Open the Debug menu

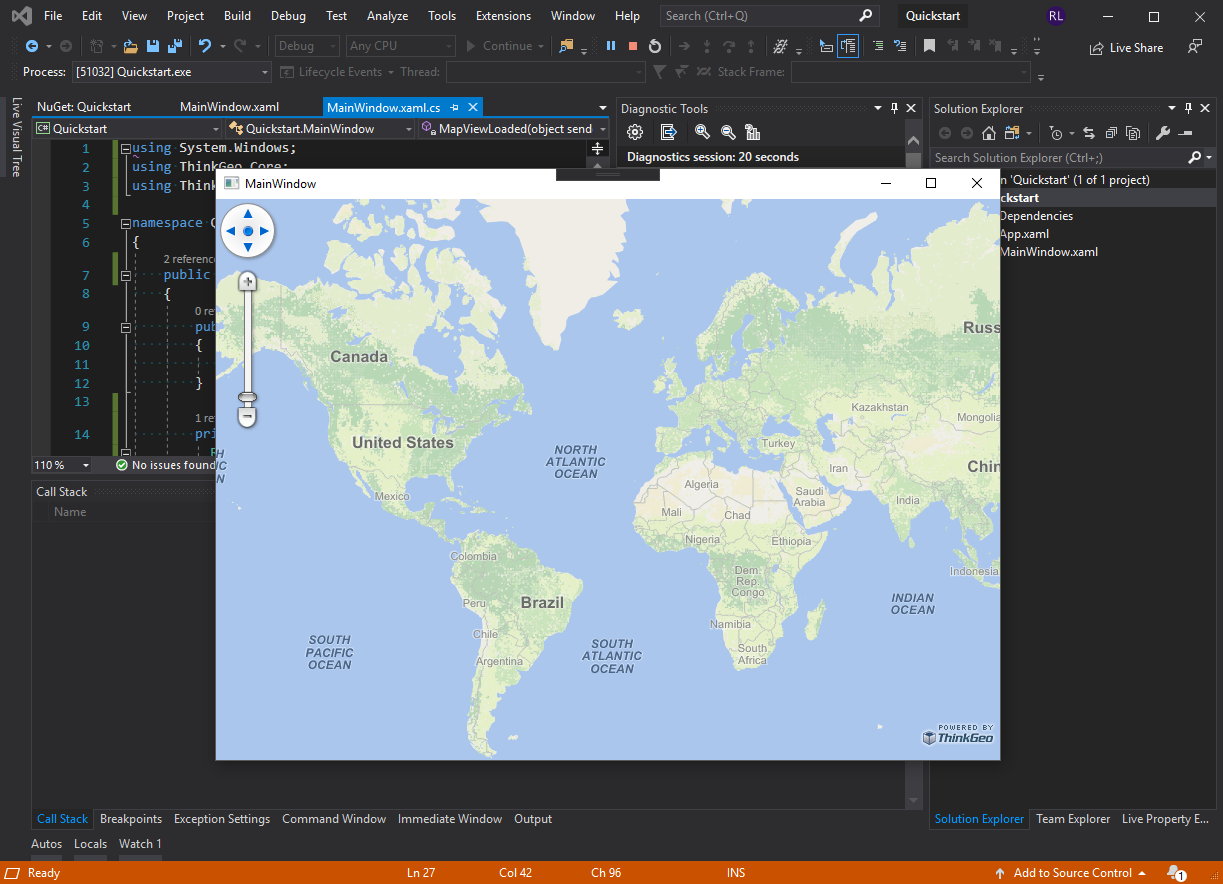coord(288,16)
